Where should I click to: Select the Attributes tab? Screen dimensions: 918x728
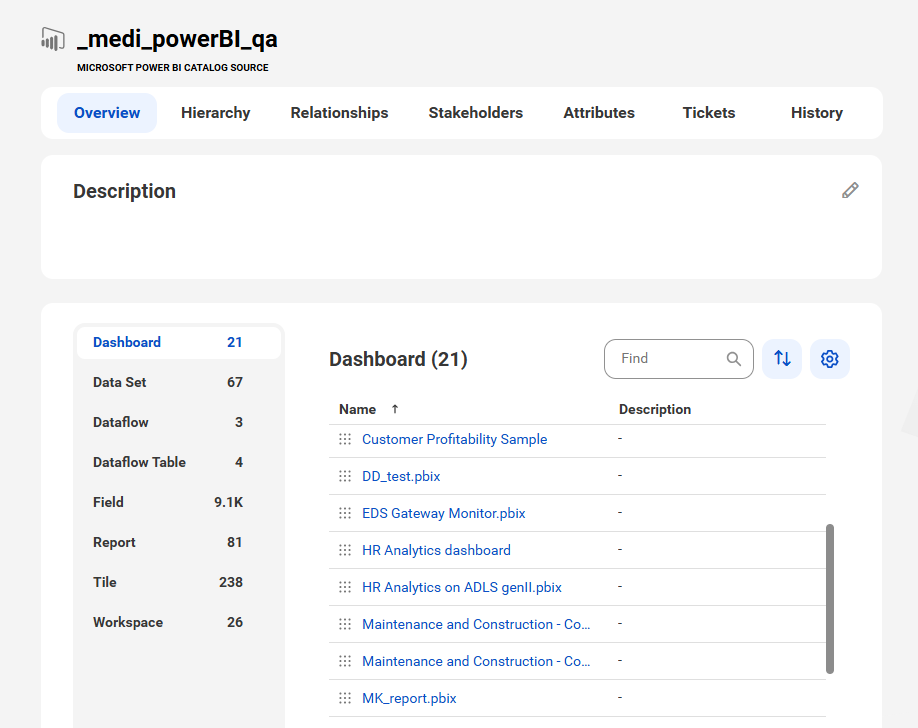click(x=599, y=113)
